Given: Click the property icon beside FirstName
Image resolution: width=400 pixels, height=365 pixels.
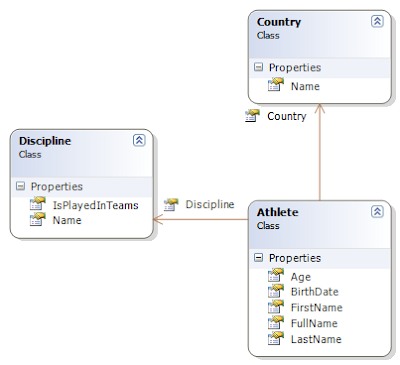Looking at the screenshot, I should click(x=276, y=306).
